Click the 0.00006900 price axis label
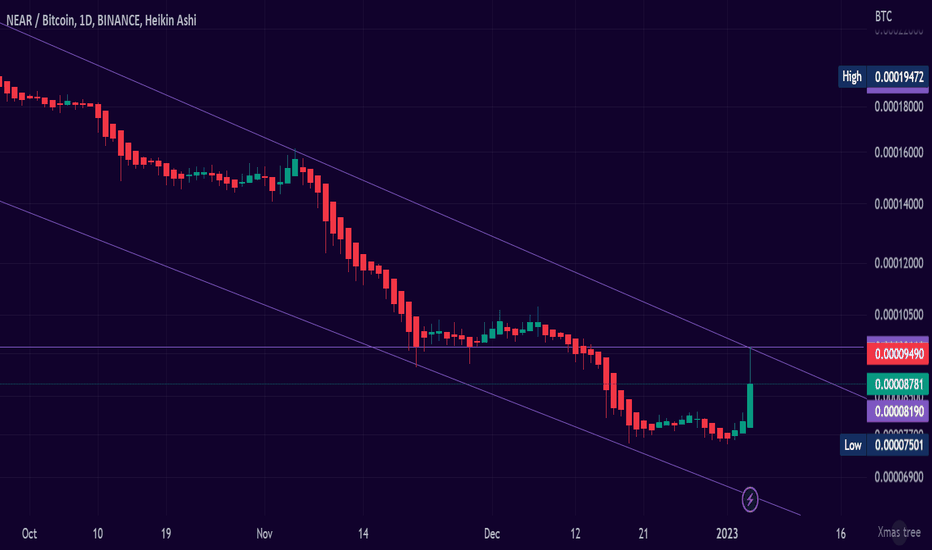This screenshot has width=932, height=550. click(x=899, y=477)
